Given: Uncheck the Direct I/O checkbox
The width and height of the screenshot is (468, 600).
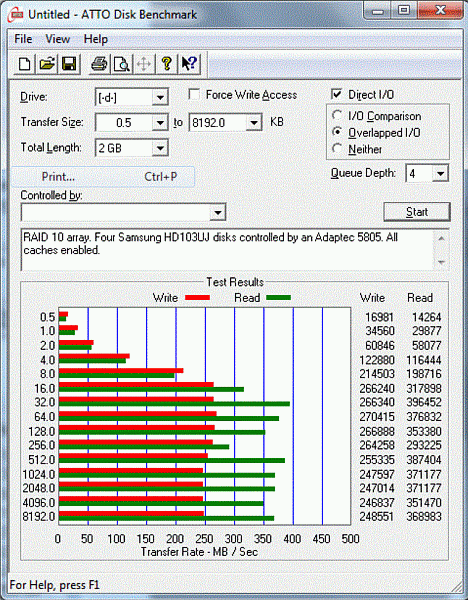Looking at the screenshot, I should click(336, 94).
